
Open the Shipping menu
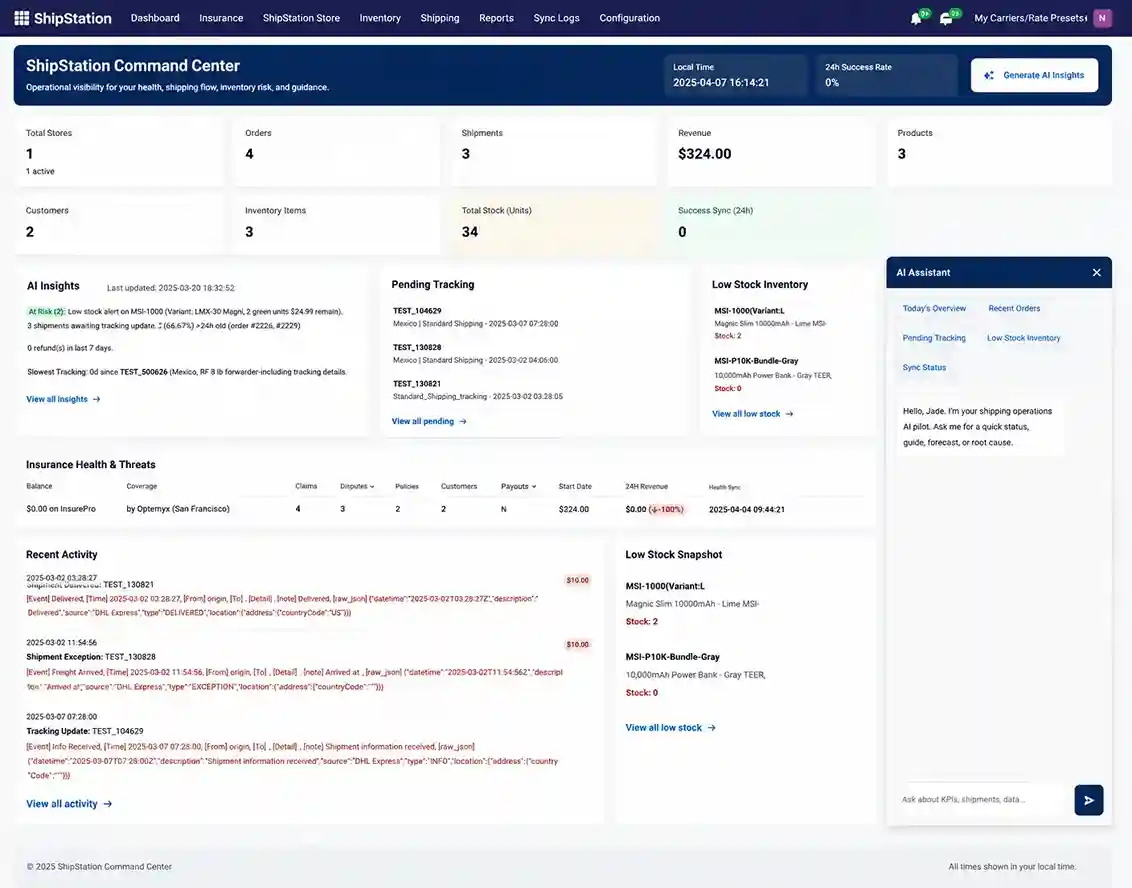(x=440, y=18)
